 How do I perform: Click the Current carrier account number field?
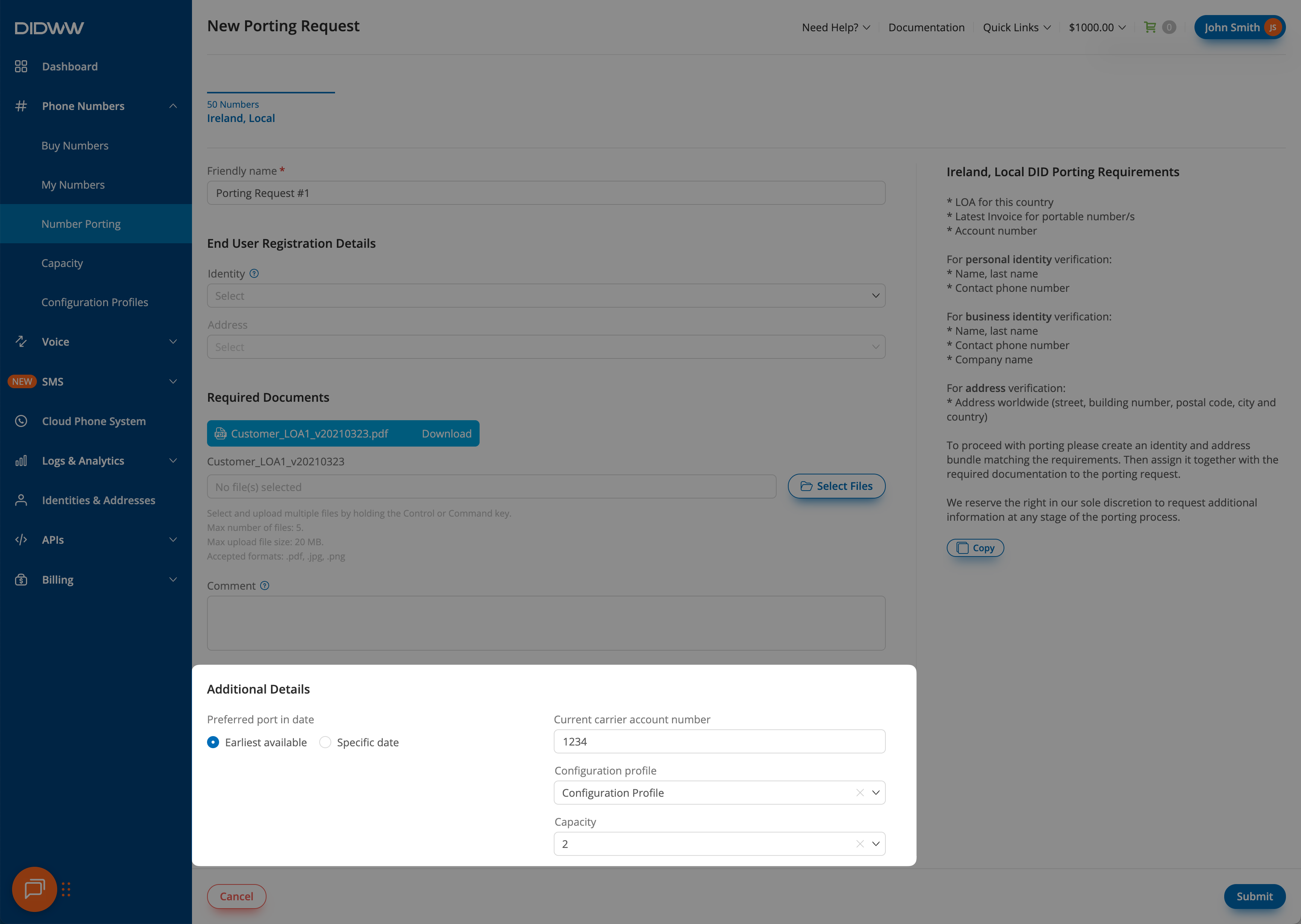click(719, 741)
